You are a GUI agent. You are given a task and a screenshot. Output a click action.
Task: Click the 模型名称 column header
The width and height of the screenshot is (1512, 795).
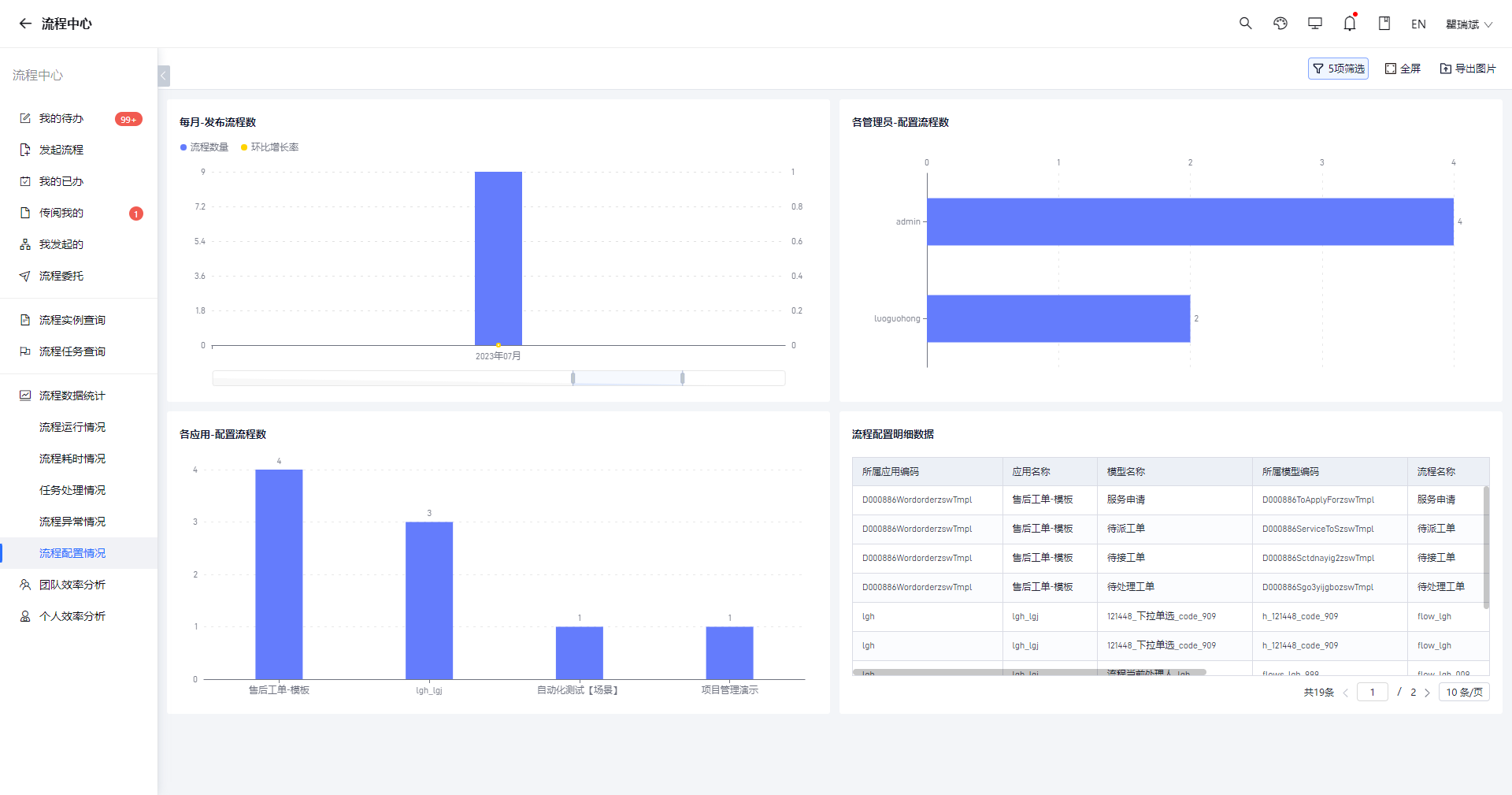point(1175,471)
